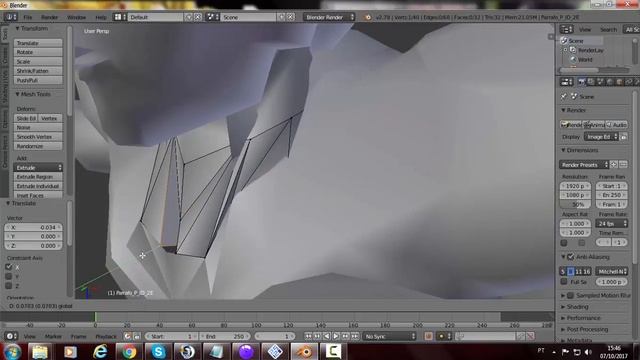Screen dimensions: 640x360
Task: Open the timeline Playback menu
Action: point(106,336)
